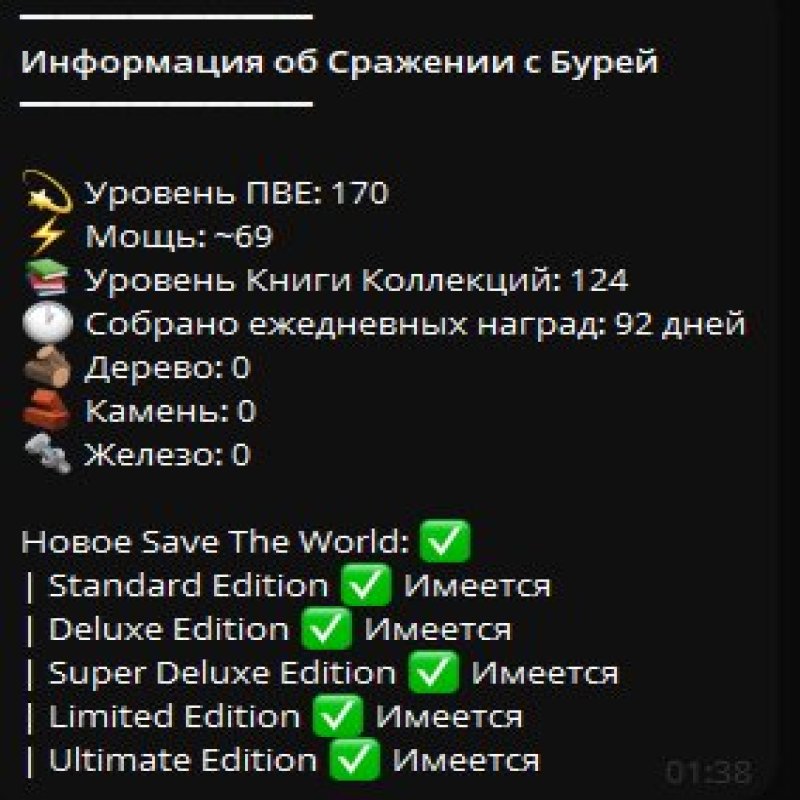Click the clock icon beside Собрано ежедневных наград
The width and height of the screenshot is (800, 800).
point(48,322)
